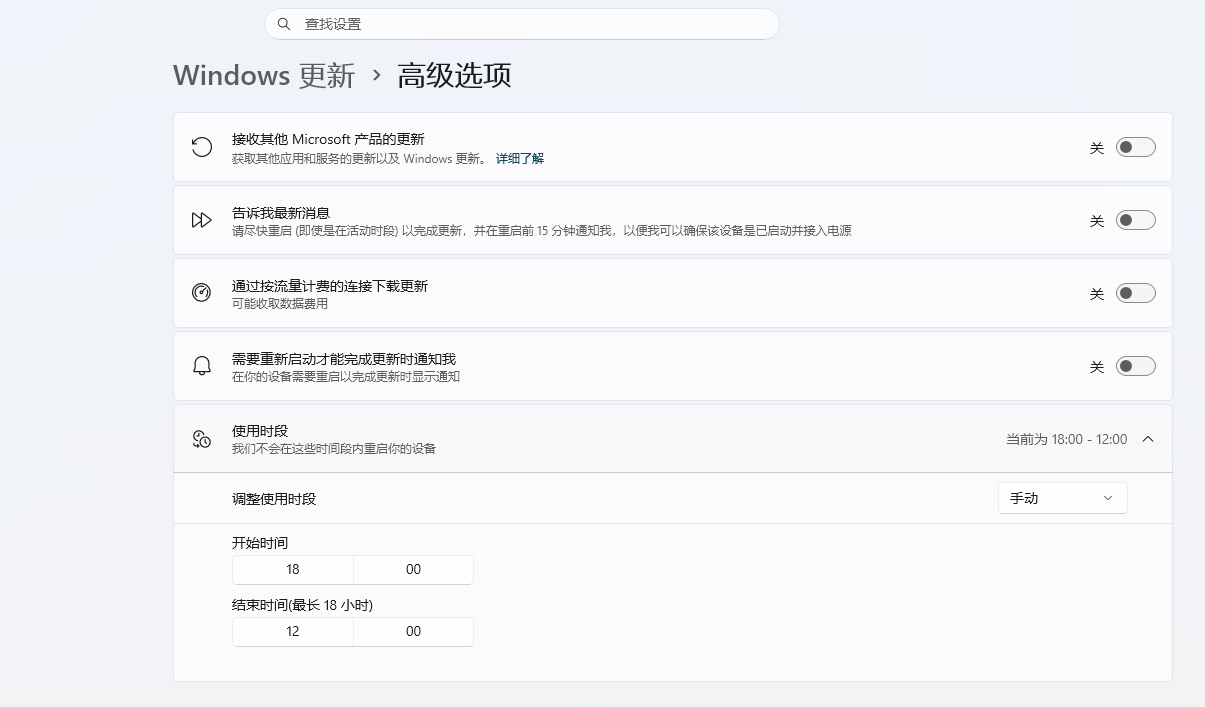The height and width of the screenshot is (707, 1205).
Task: Click the 开始时间 label
Action: pyautogui.click(x=260, y=543)
